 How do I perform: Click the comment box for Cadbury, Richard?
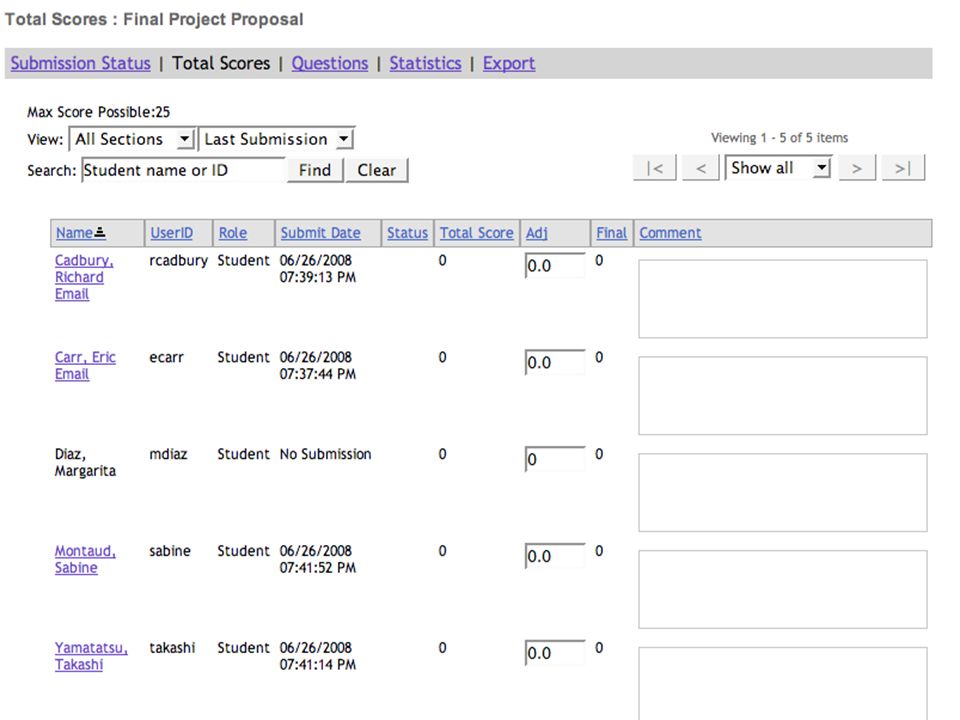[782, 299]
